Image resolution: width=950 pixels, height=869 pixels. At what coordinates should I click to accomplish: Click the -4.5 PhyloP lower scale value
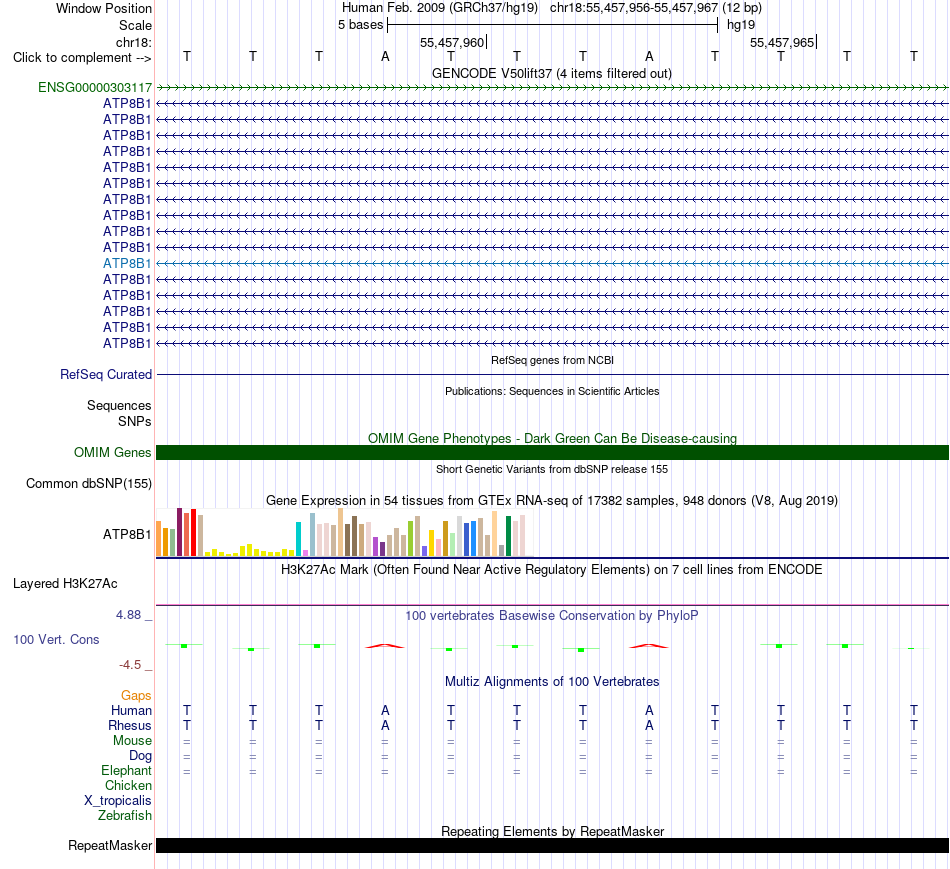130,665
